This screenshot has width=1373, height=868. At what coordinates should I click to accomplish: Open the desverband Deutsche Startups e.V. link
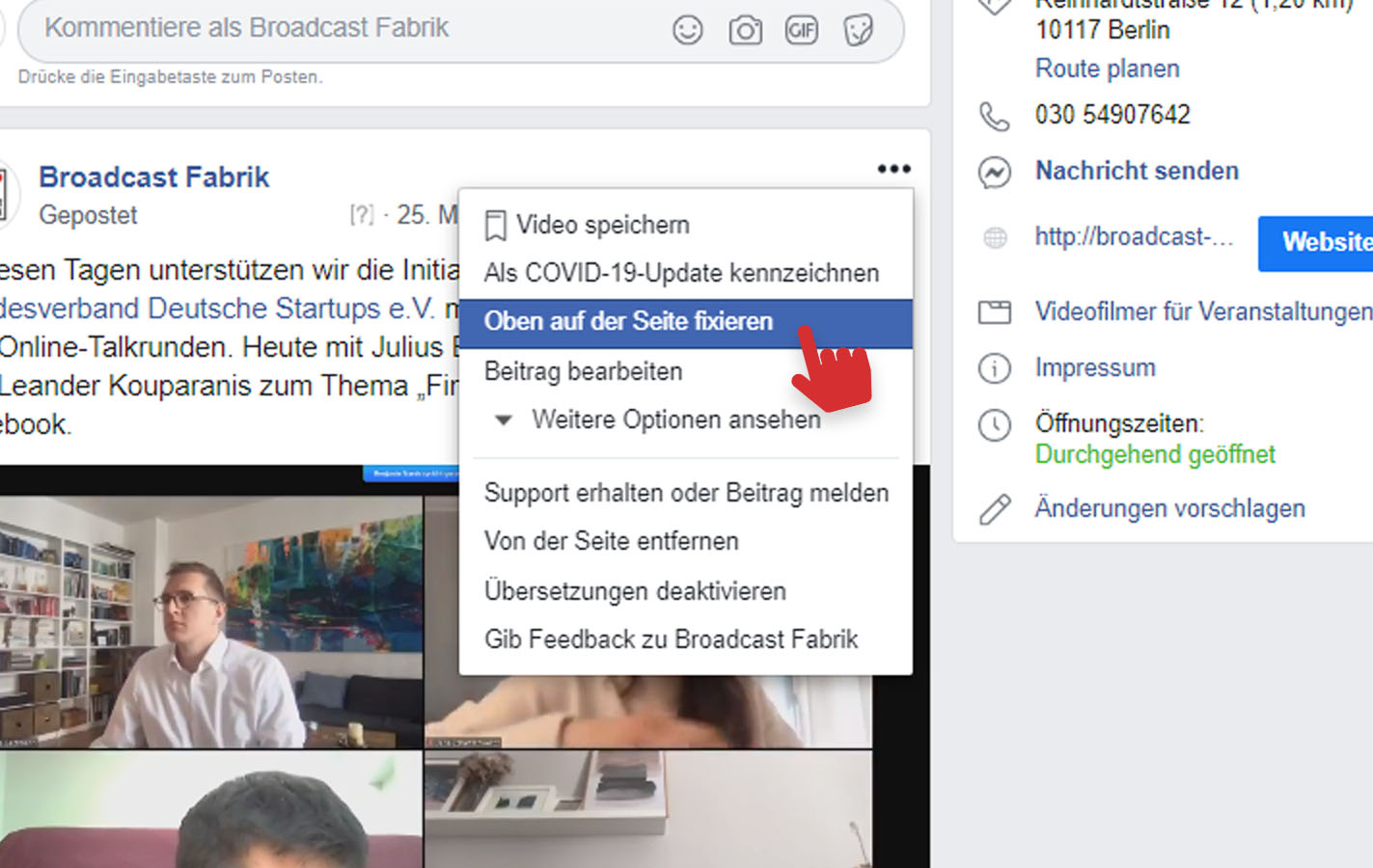click(218, 309)
